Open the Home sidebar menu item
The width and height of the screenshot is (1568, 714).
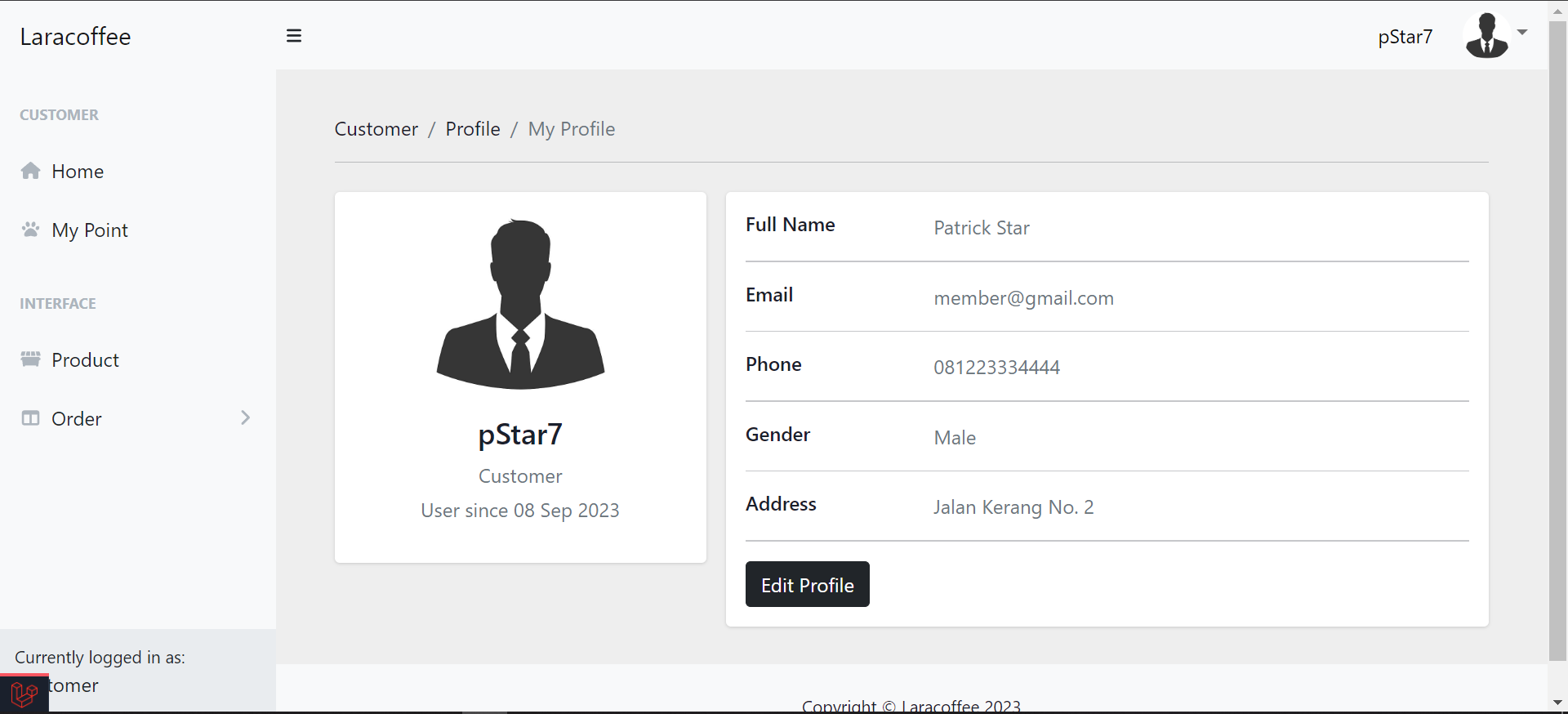pos(78,172)
